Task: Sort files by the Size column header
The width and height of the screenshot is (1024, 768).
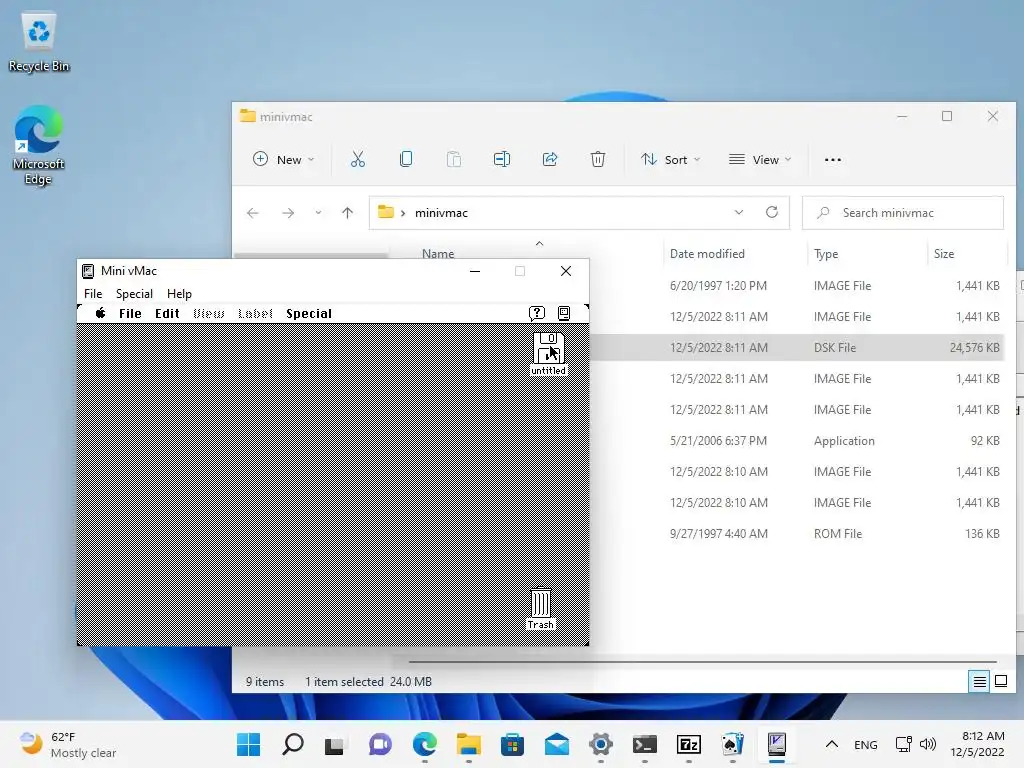Action: coord(944,253)
